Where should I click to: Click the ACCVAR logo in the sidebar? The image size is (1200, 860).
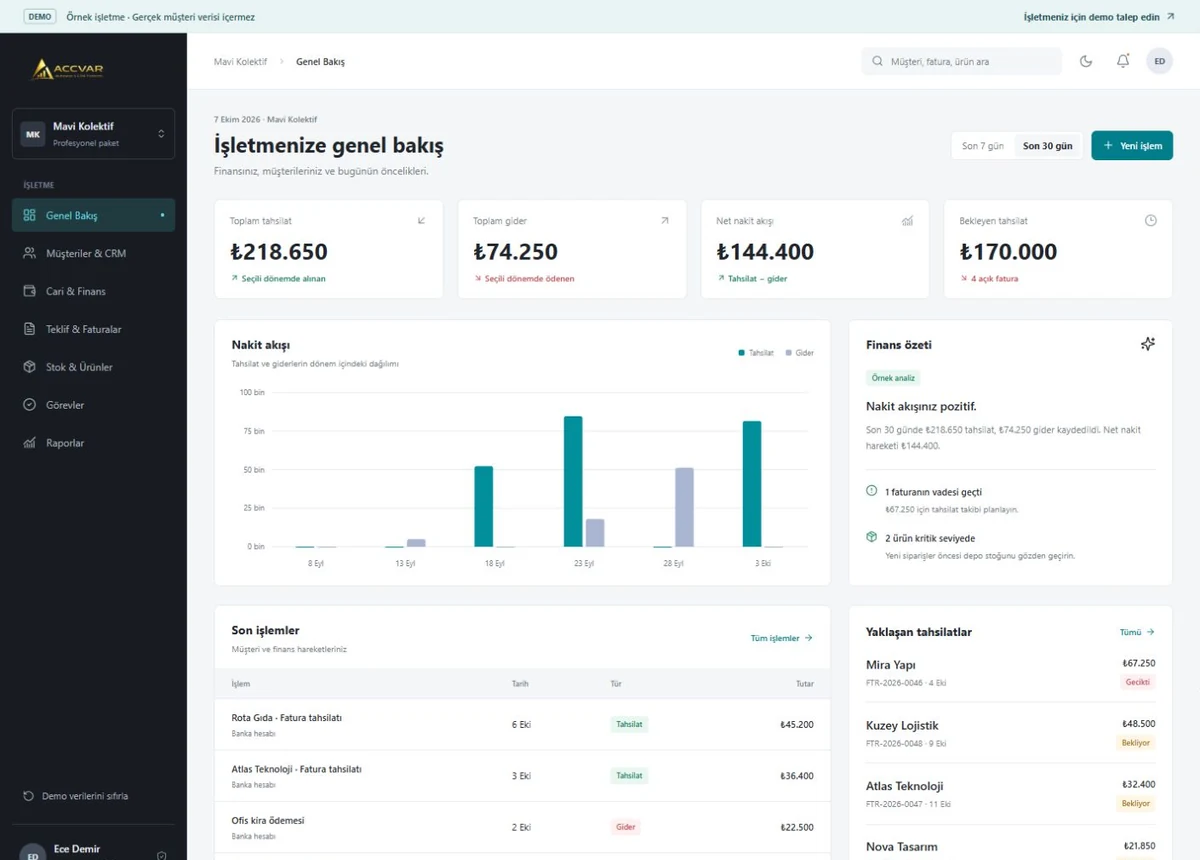click(x=68, y=69)
